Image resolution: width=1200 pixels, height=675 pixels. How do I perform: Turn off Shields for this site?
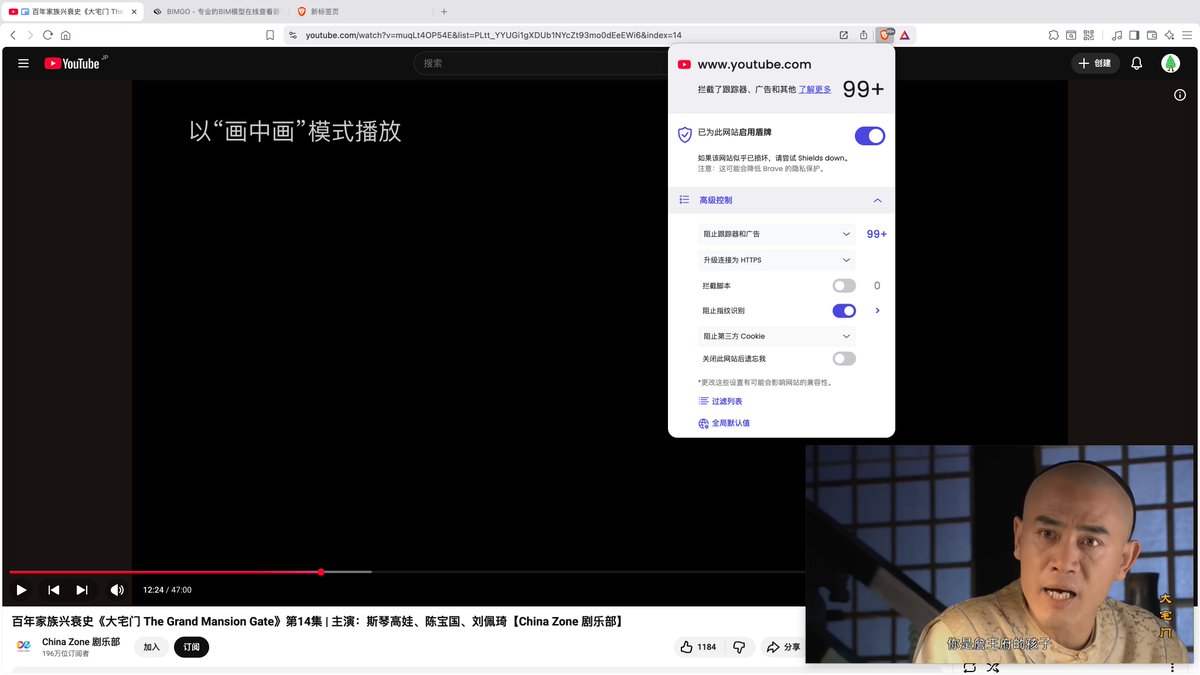click(870, 136)
